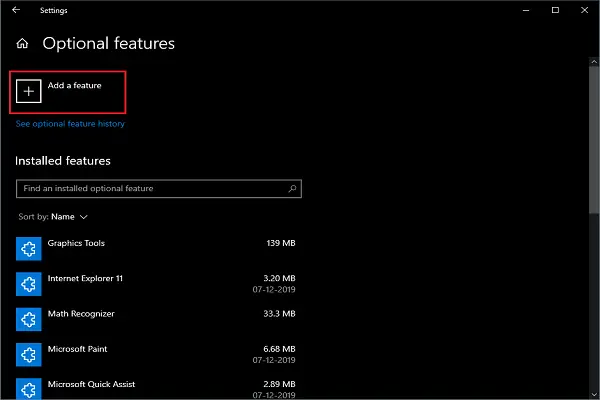This screenshot has width=600, height=400.
Task: Click the 2.89 MB size value
Action: pos(279,384)
